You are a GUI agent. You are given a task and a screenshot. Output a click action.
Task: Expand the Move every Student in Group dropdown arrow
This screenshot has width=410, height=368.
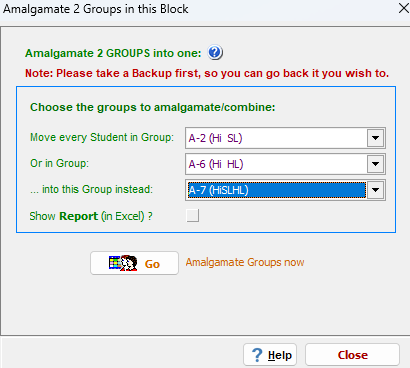(x=375, y=138)
